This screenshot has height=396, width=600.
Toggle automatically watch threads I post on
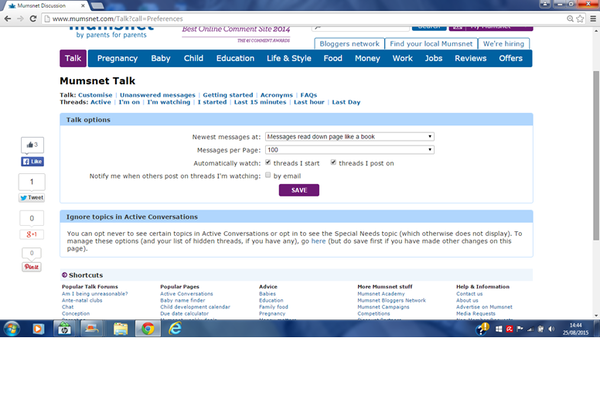point(333,163)
